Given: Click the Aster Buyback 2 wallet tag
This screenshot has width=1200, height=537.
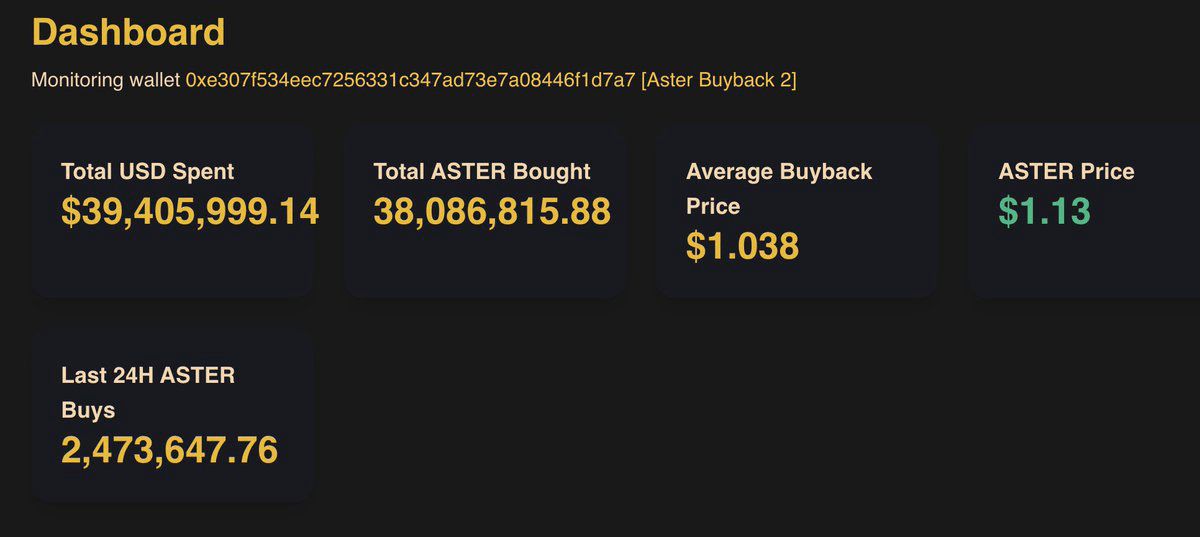Looking at the screenshot, I should [x=719, y=80].
